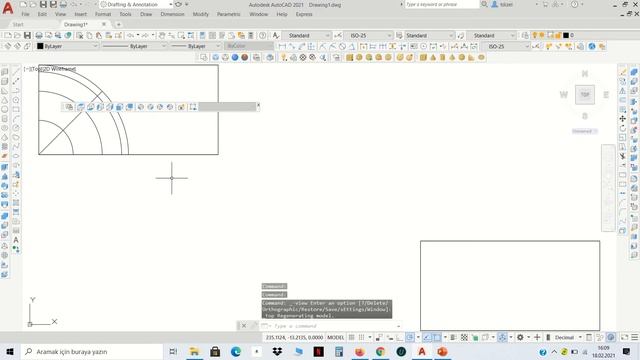The width and height of the screenshot is (640, 360).
Task: Close the floating View toolbar
Action: point(258,105)
